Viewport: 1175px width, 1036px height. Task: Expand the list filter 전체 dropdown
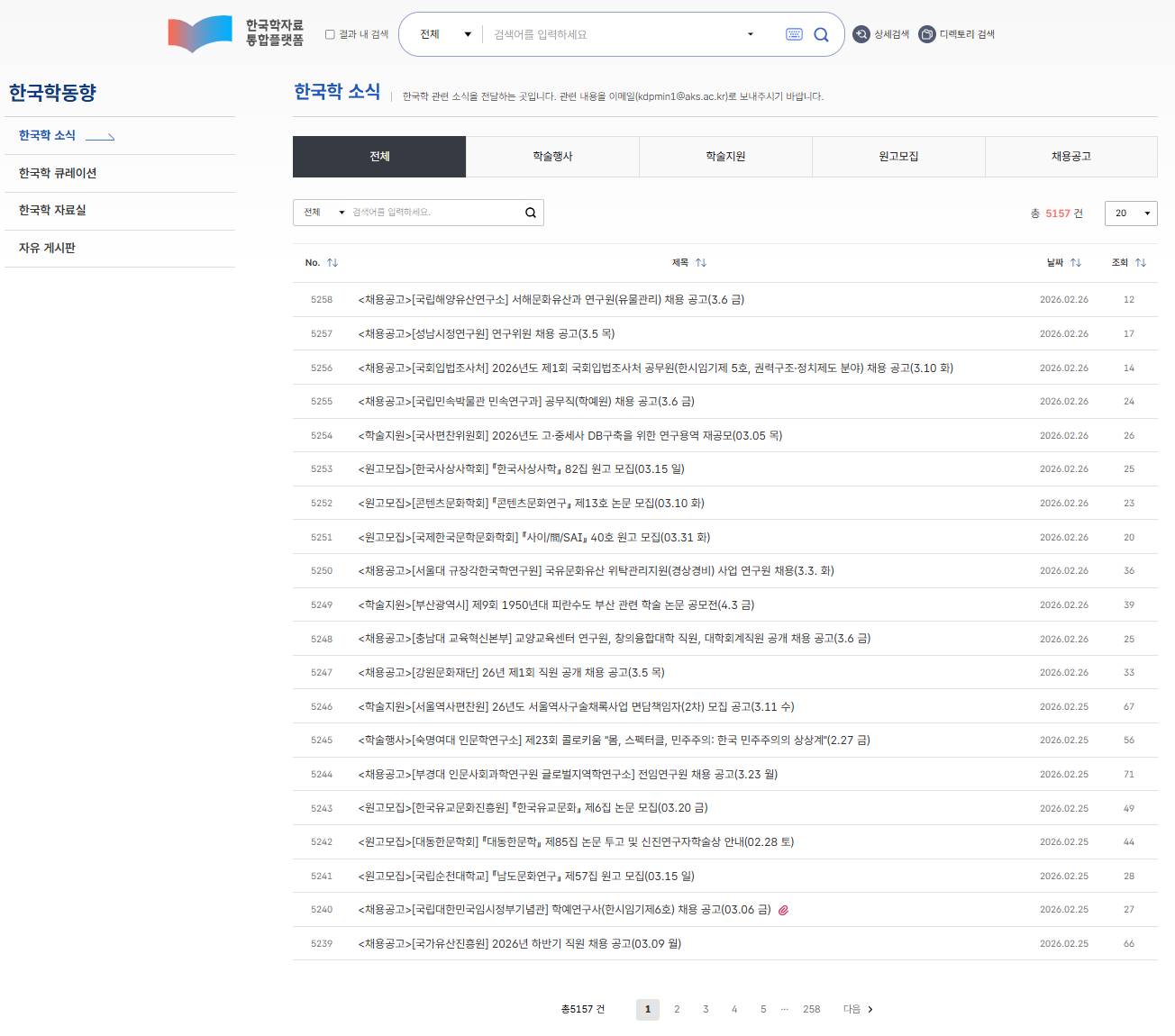pyautogui.click(x=323, y=213)
